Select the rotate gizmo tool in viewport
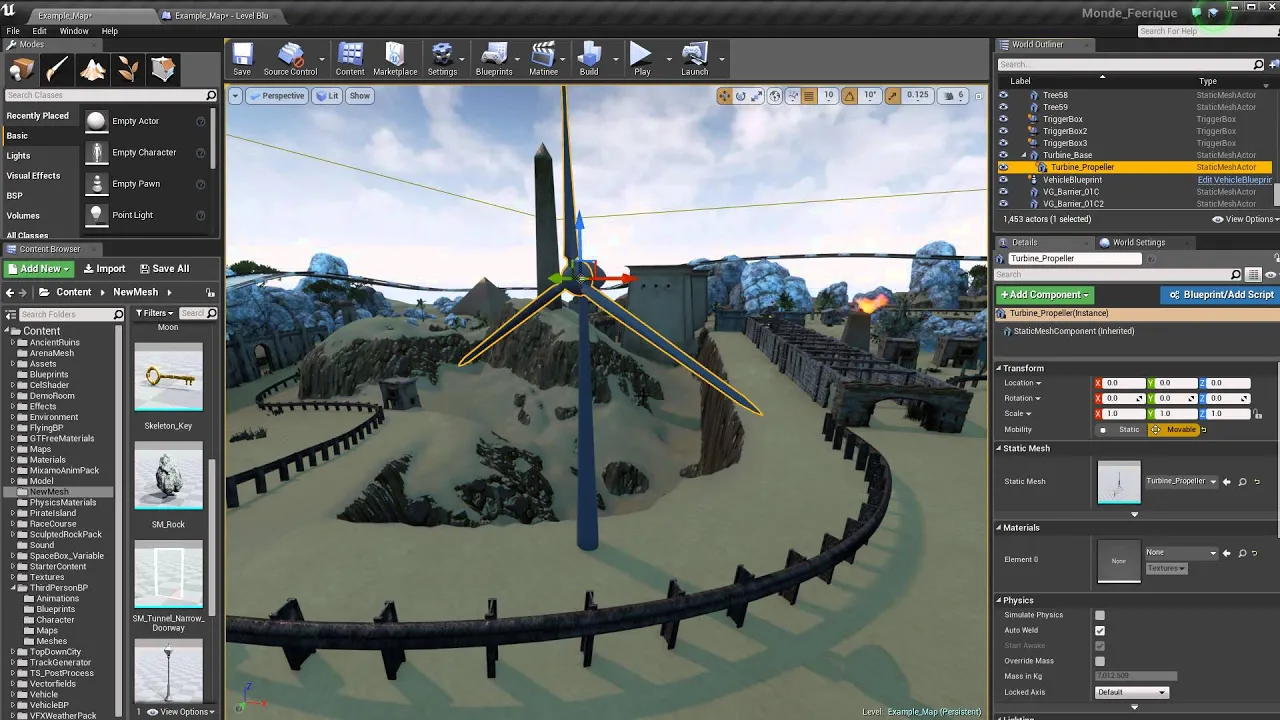The width and height of the screenshot is (1280, 720). 741,96
